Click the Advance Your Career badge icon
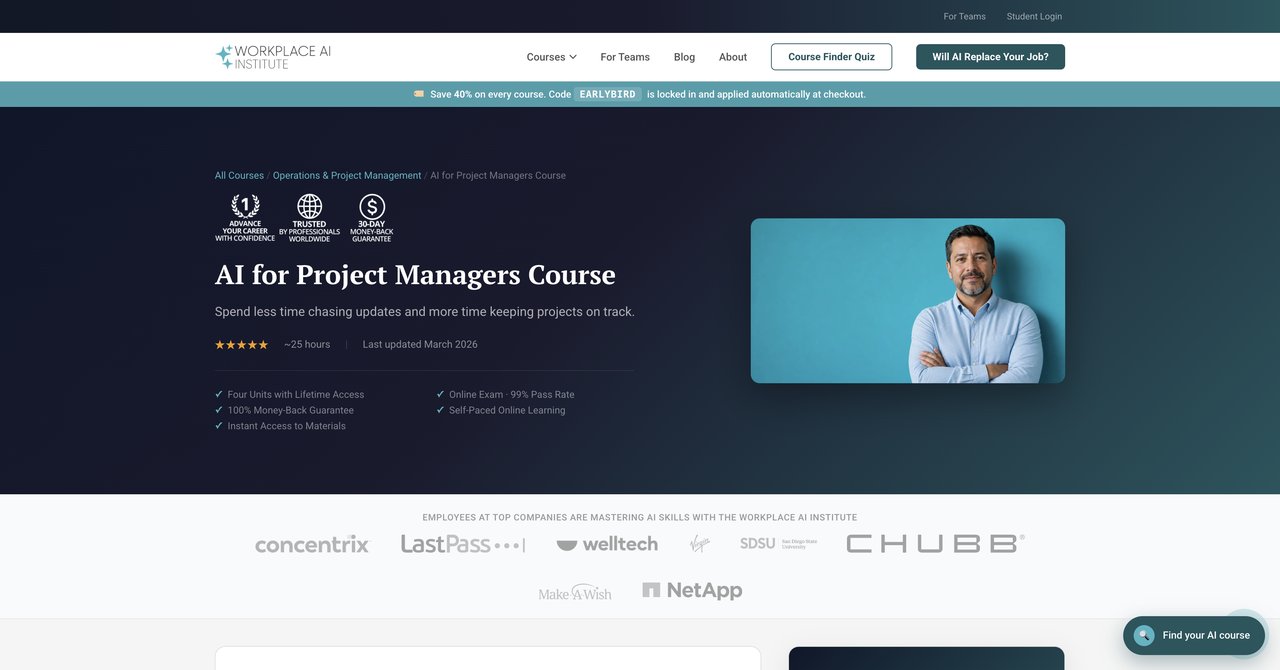The image size is (1280, 670). coord(245,218)
